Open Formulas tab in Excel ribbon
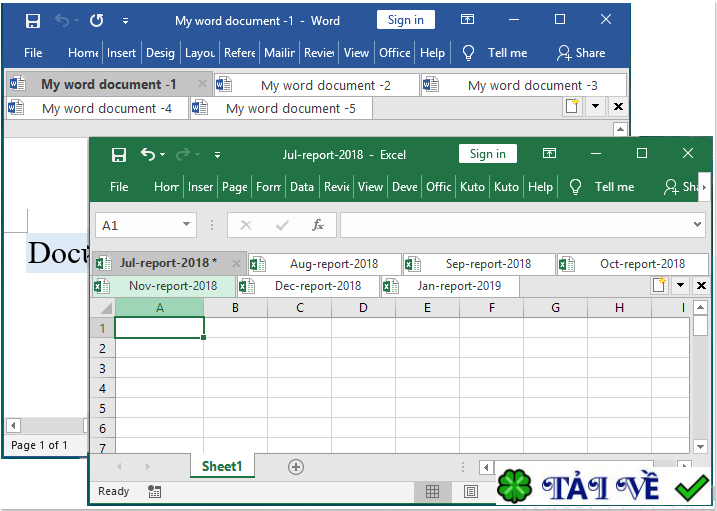The width and height of the screenshot is (717, 511). click(268, 187)
